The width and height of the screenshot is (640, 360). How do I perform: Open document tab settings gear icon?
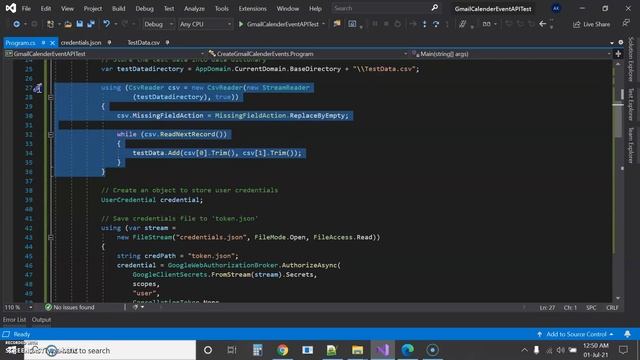[621, 42]
